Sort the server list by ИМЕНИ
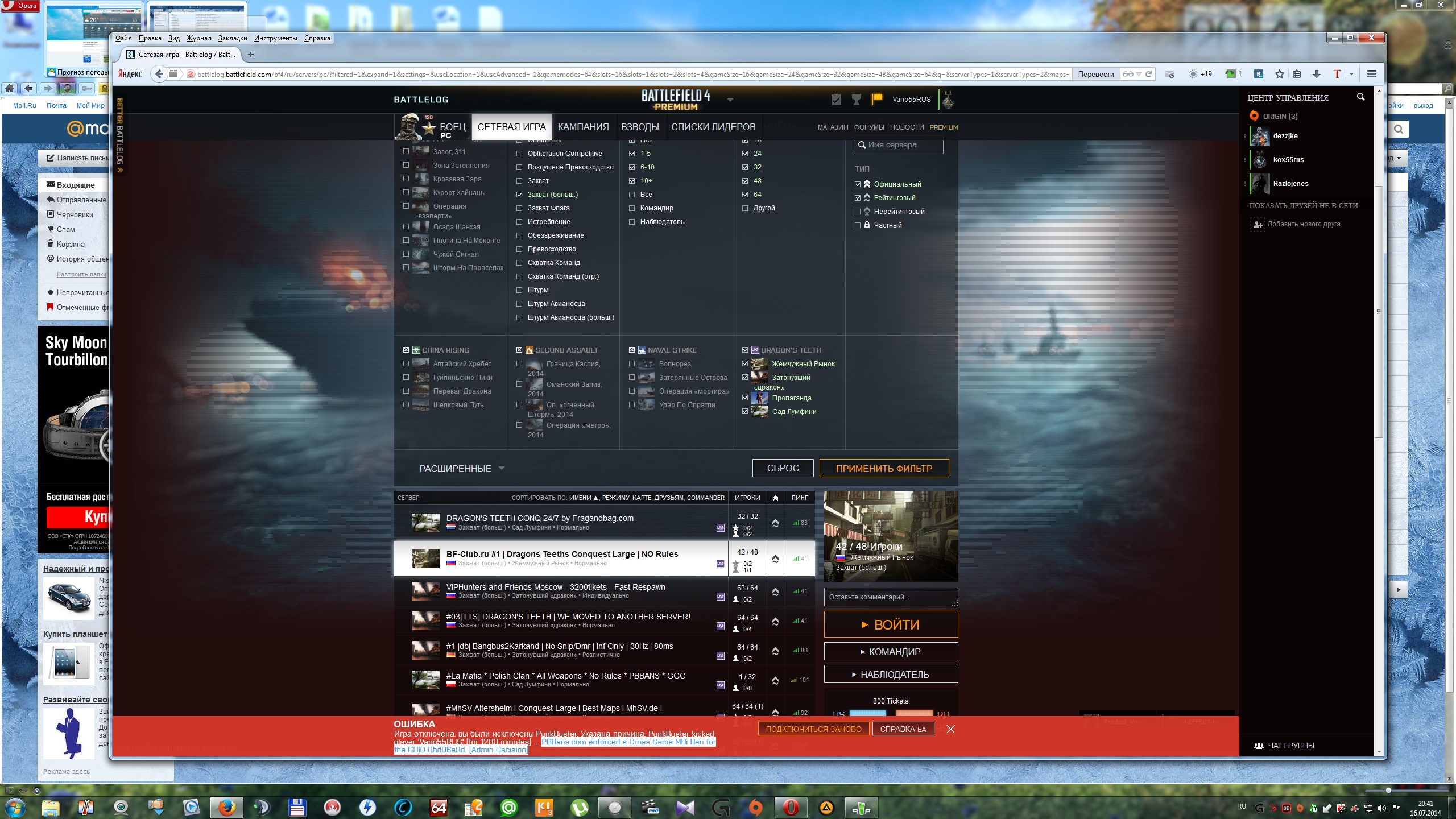The image size is (1456, 819). point(584,498)
